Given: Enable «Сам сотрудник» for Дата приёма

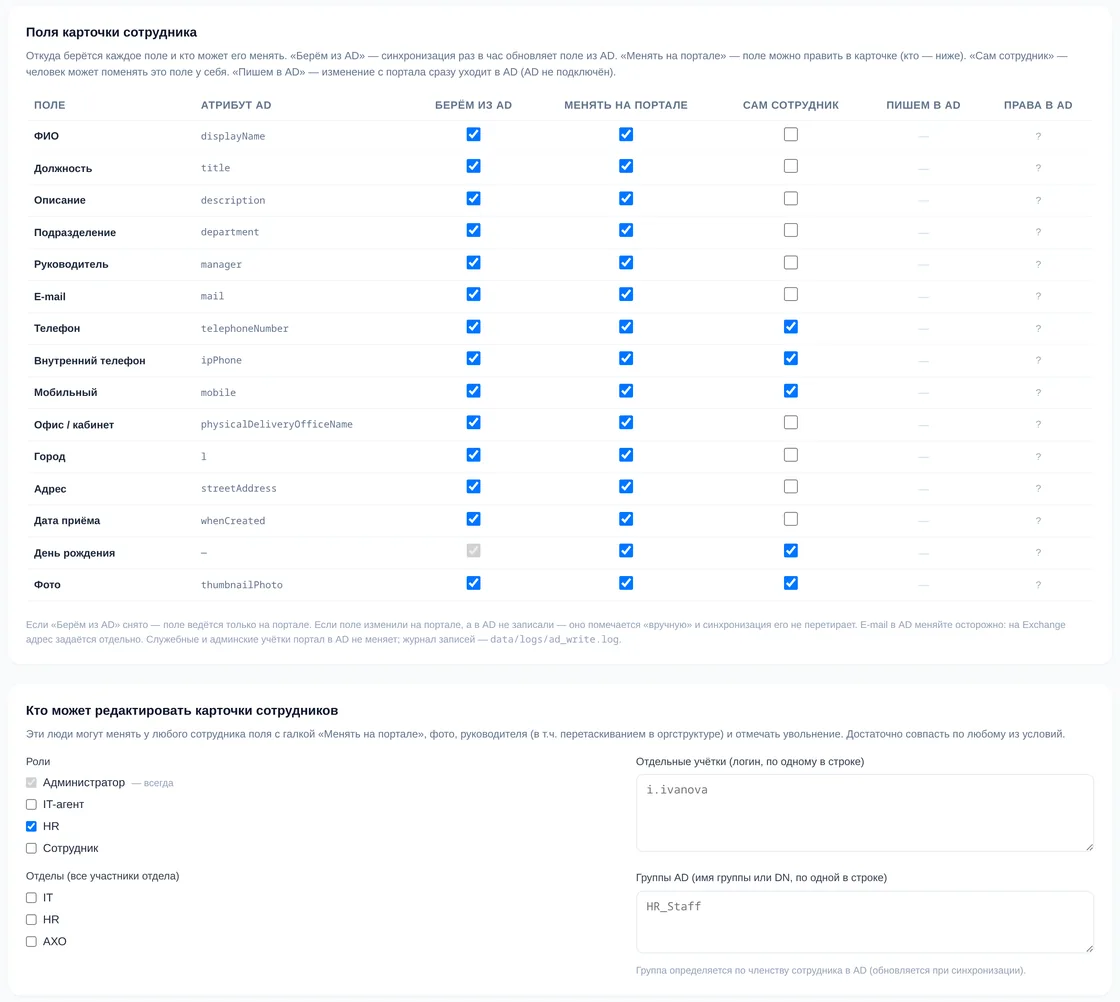Looking at the screenshot, I should pyautogui.click(x=791, y=519).
